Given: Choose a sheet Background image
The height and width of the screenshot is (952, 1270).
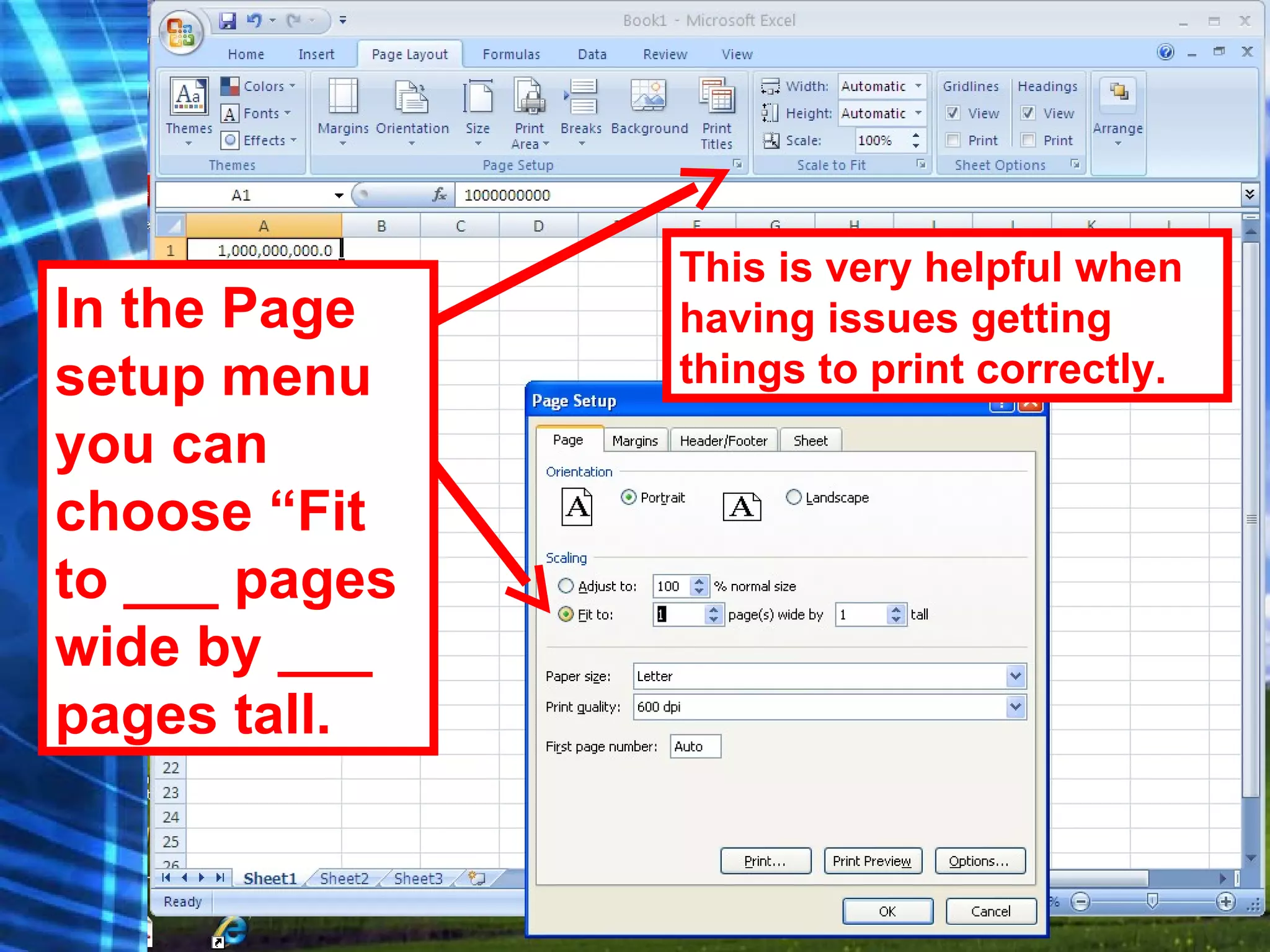Looking at the screenshot, I should pyautogui.click(x=649, y=107).
